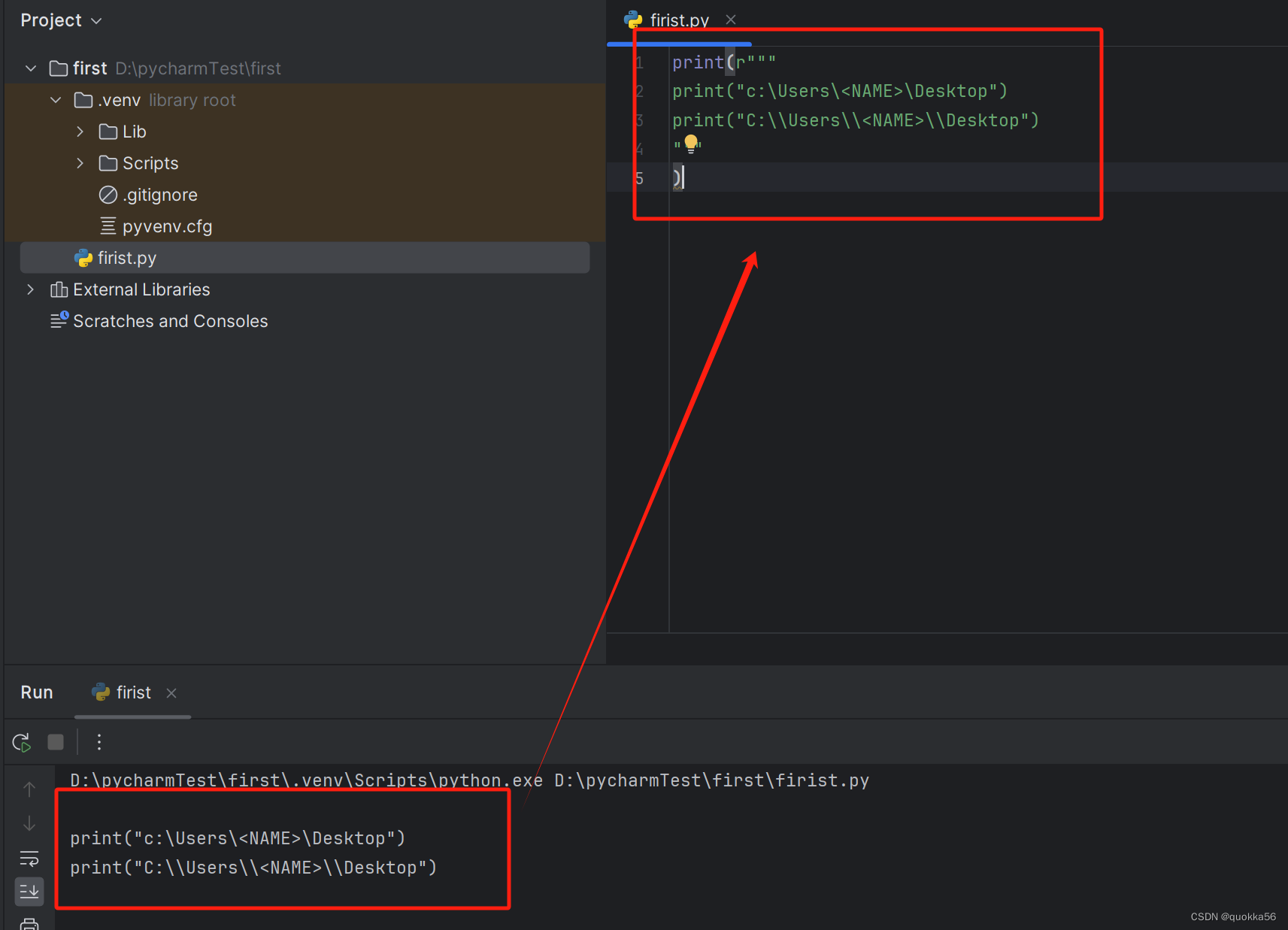Image resolution: width=1288 pixels, height=930 pixels.
Task: Open more run actions menu
Action: pyautogui.click(x=99, y=742)
